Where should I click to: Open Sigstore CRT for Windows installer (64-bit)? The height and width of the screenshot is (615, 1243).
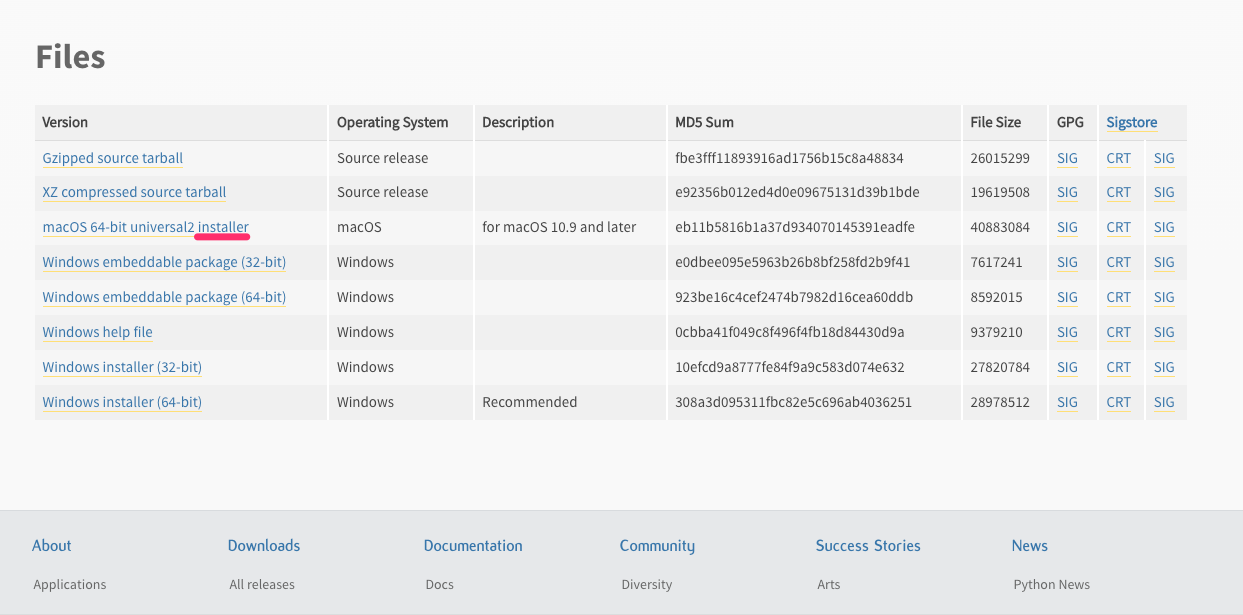pos(1119,402)
